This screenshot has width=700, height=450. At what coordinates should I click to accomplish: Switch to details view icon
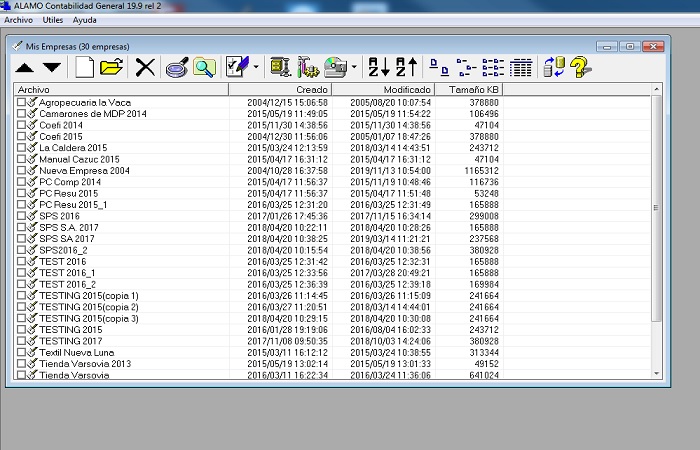coord(521,67)
